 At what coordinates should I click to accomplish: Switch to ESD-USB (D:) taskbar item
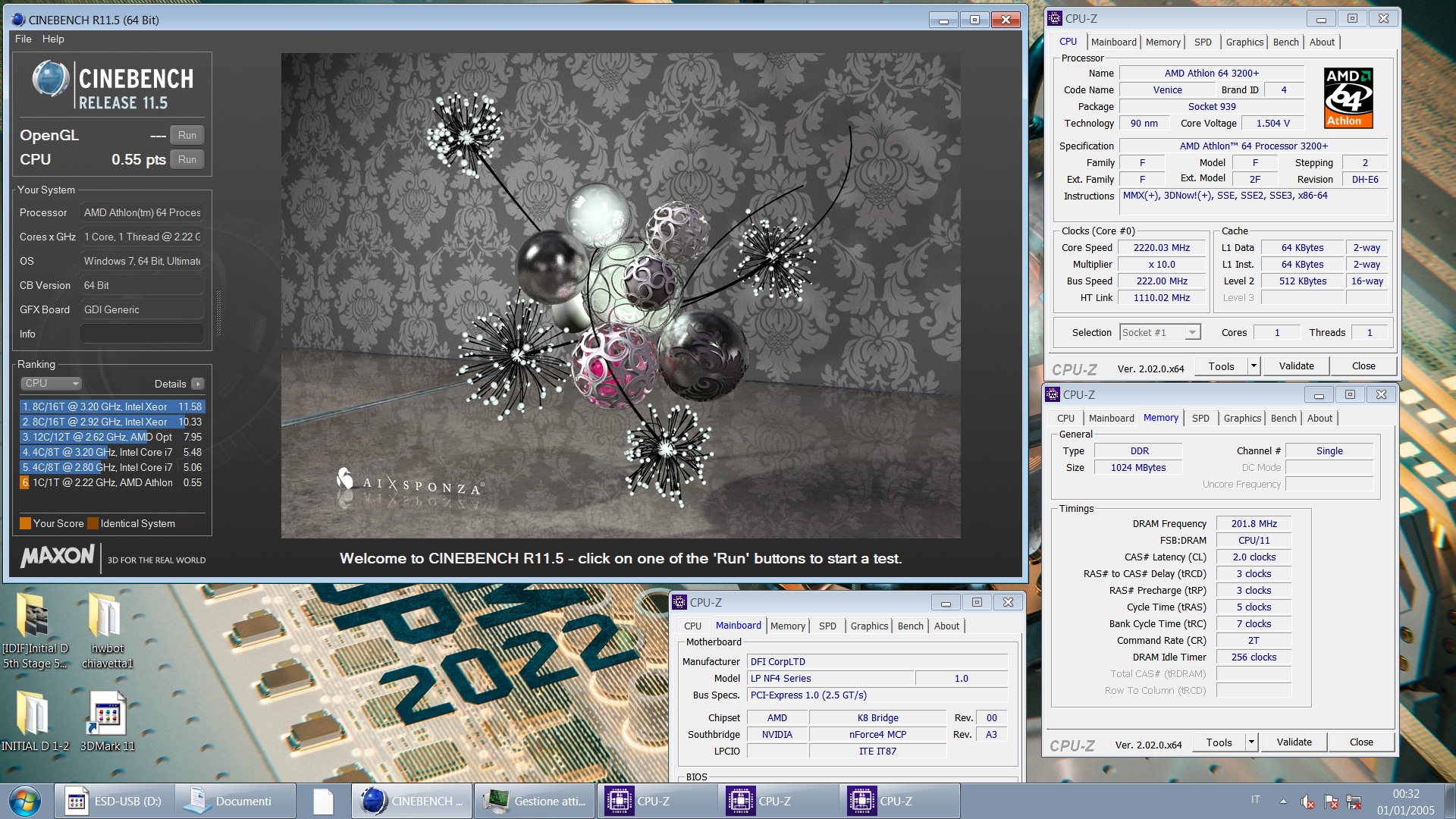tap(115, 802)
